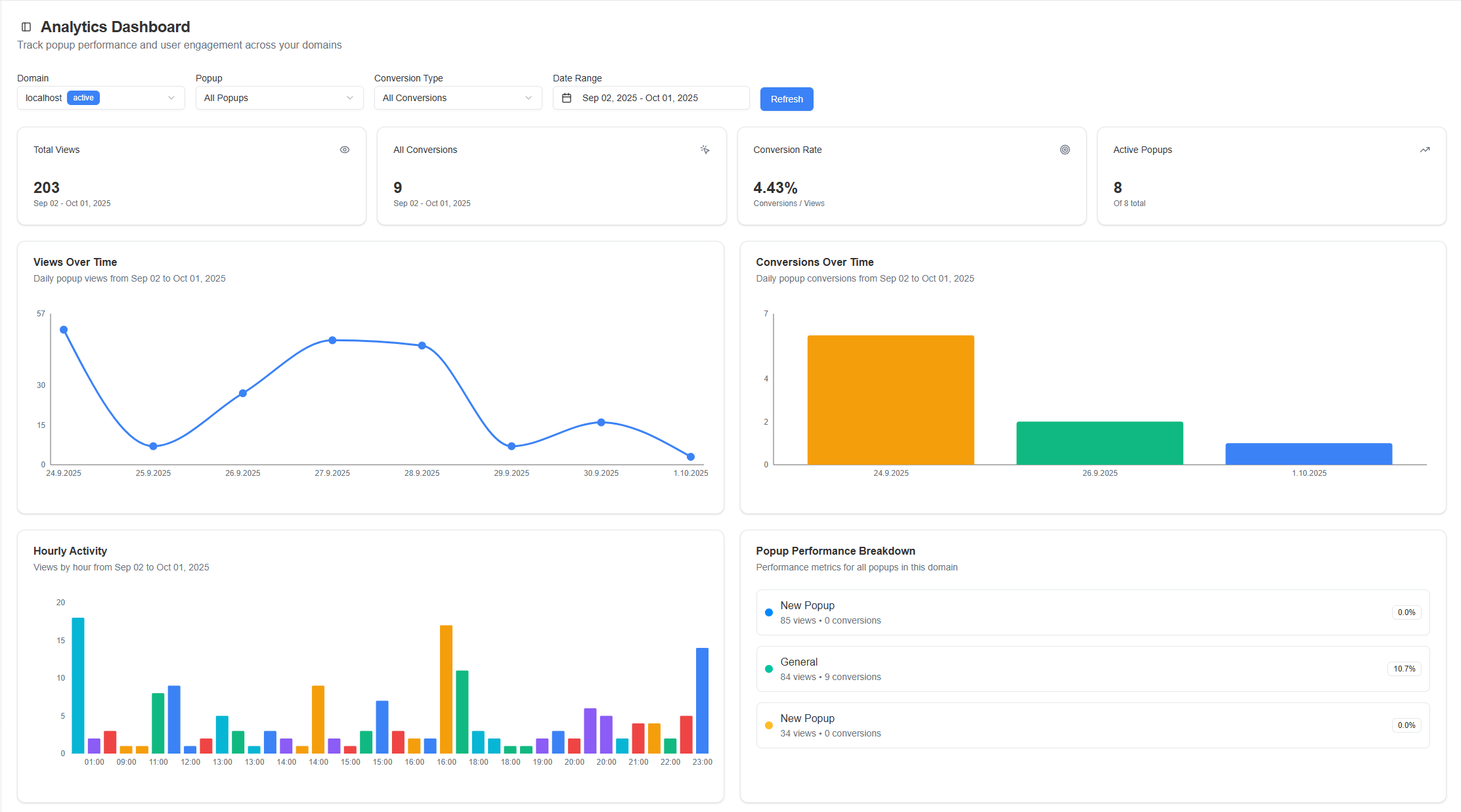Viewport: 1461px width, 812px height.
Task: Click the sidebar toggle icon beside Analytics Dashboard title
Action: [26, 26]
